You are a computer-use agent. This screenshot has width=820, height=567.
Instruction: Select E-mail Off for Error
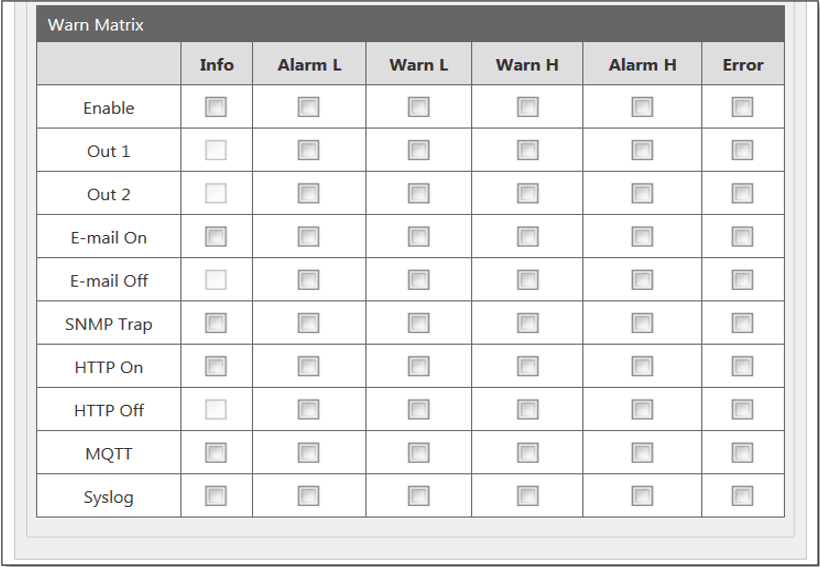742,280
